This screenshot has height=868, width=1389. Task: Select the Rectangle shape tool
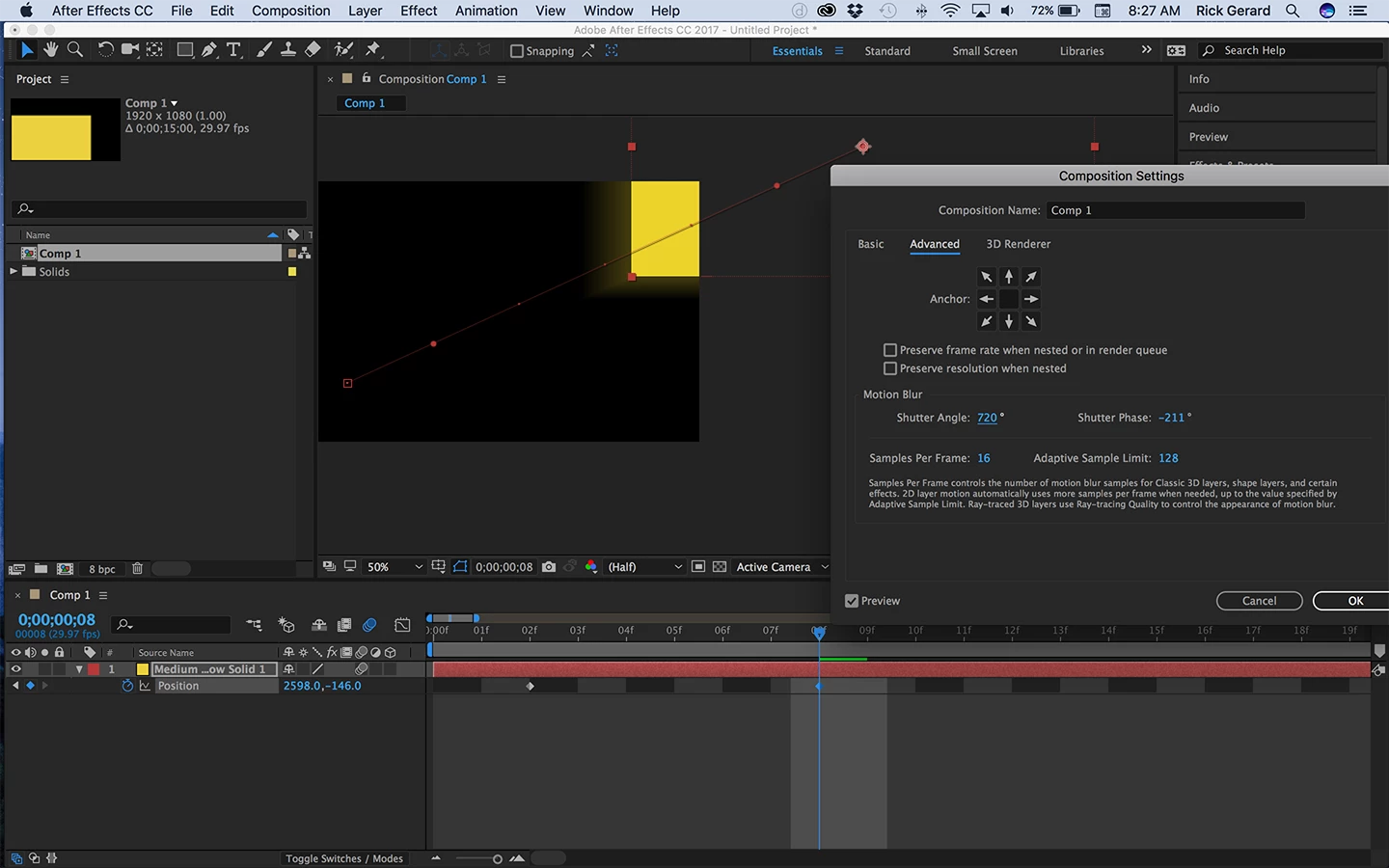click(184, 50)
